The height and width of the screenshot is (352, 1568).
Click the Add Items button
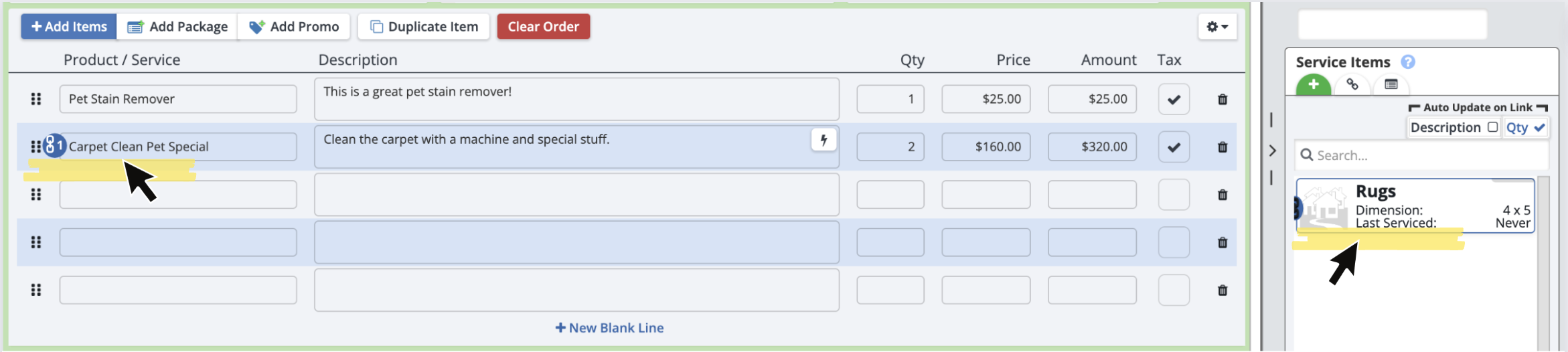(x=69, y=27)
